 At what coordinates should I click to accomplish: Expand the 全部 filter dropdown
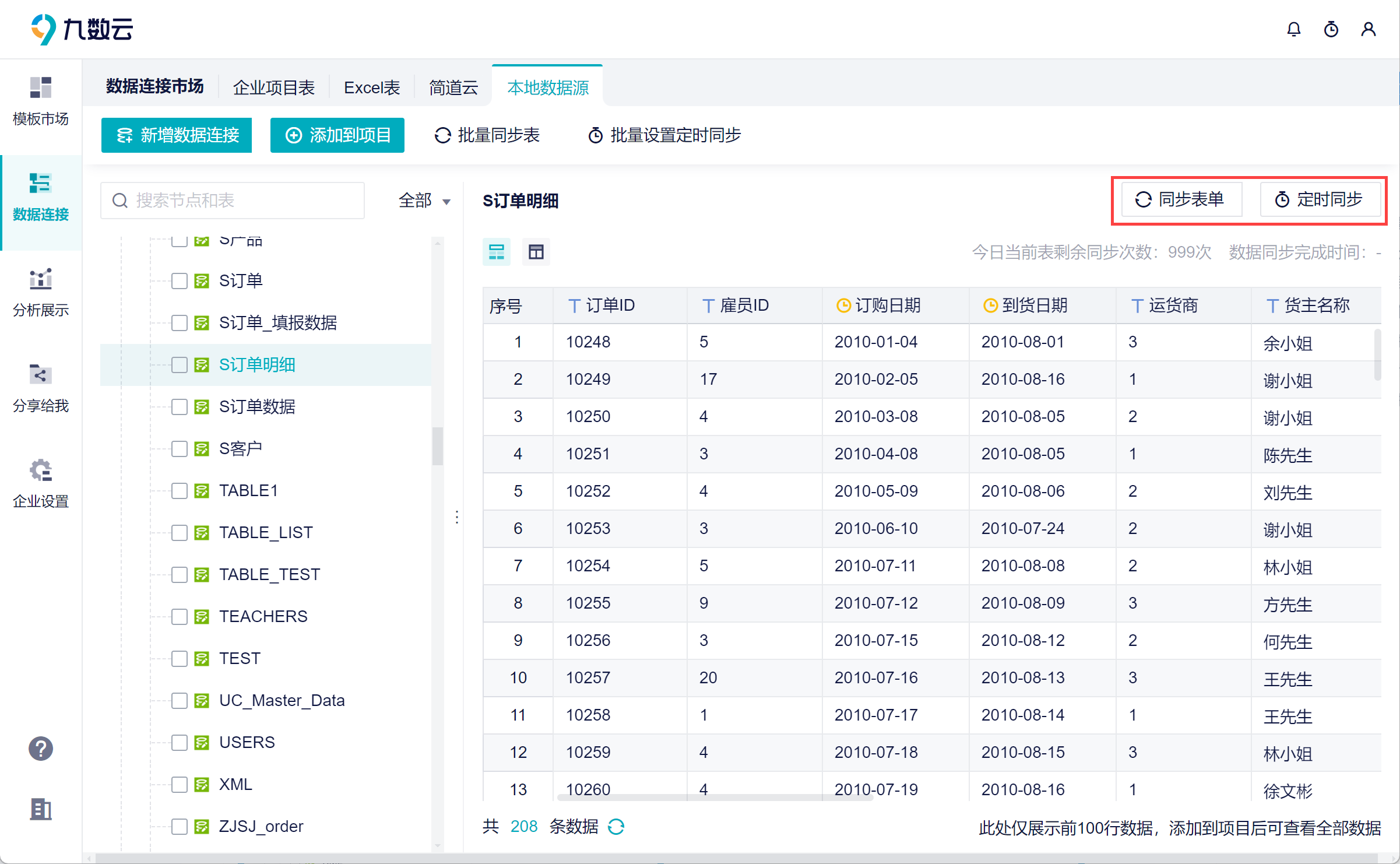424,201
